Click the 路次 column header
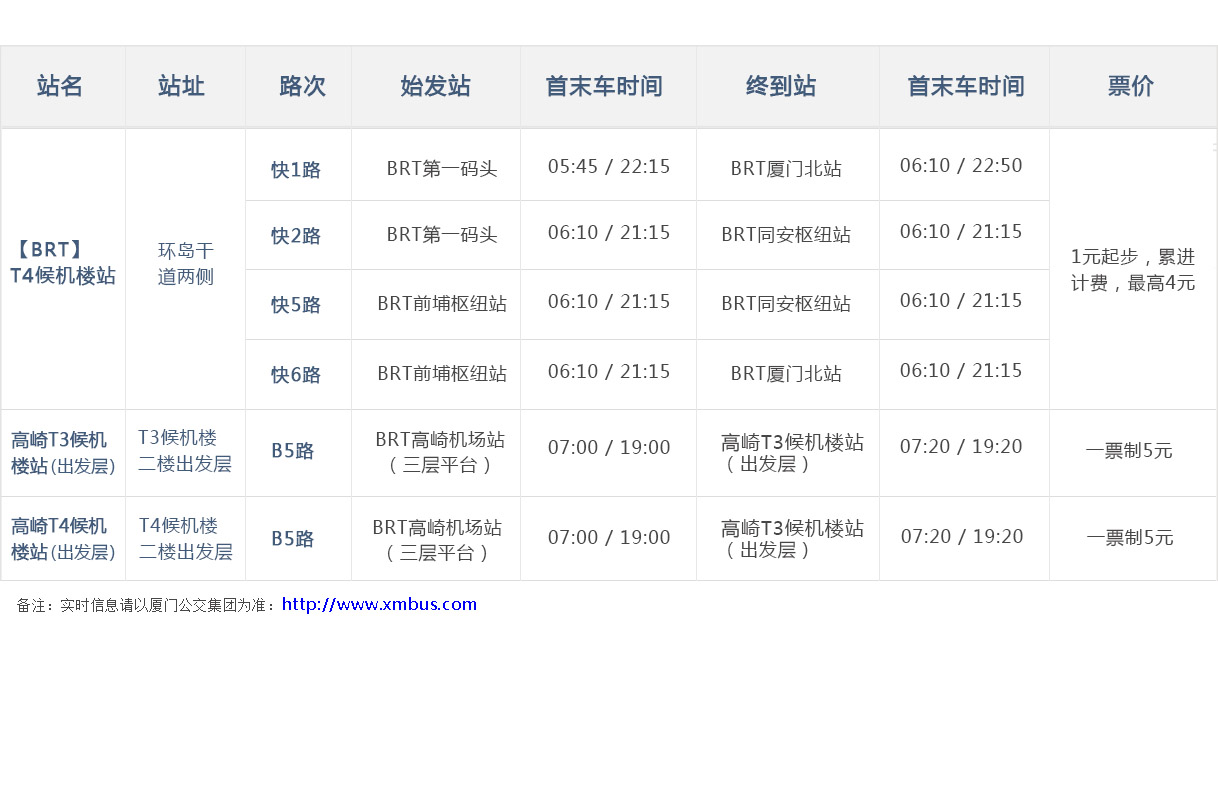The width and height of the screenshot is (1218, 787). click(x=302, y=87)
